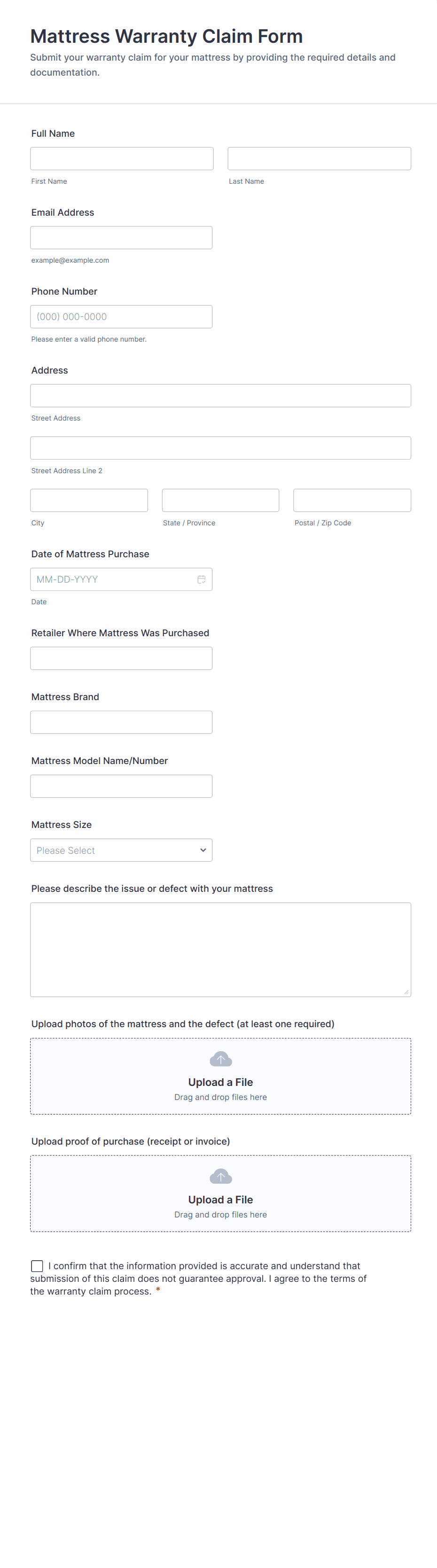Select the Phone Number input

coord(121,317)
